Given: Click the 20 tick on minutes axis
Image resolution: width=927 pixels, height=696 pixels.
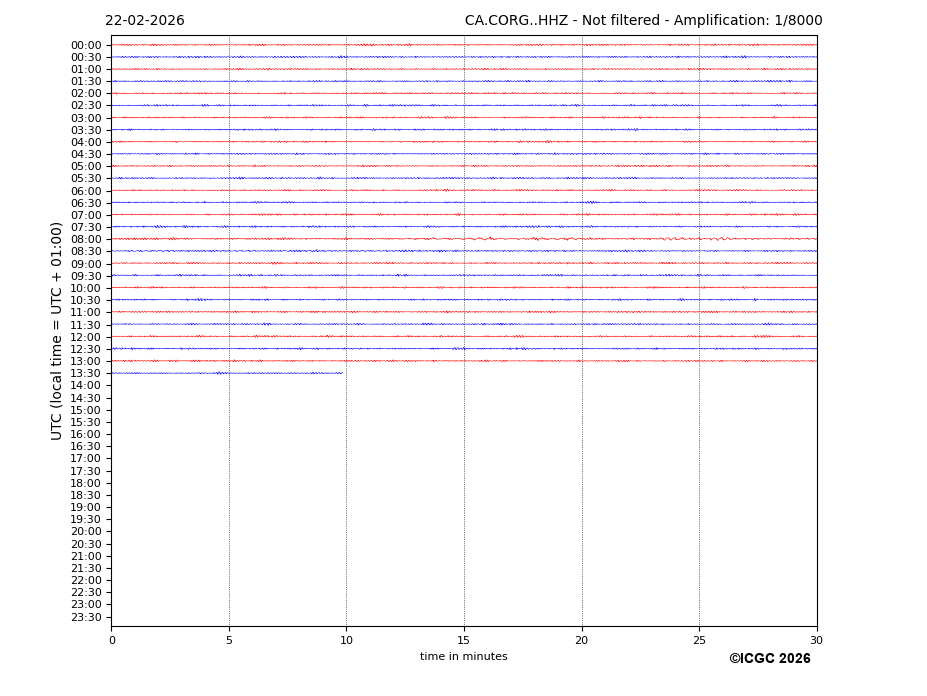Looking at the screenshot, I should (581, 640).
